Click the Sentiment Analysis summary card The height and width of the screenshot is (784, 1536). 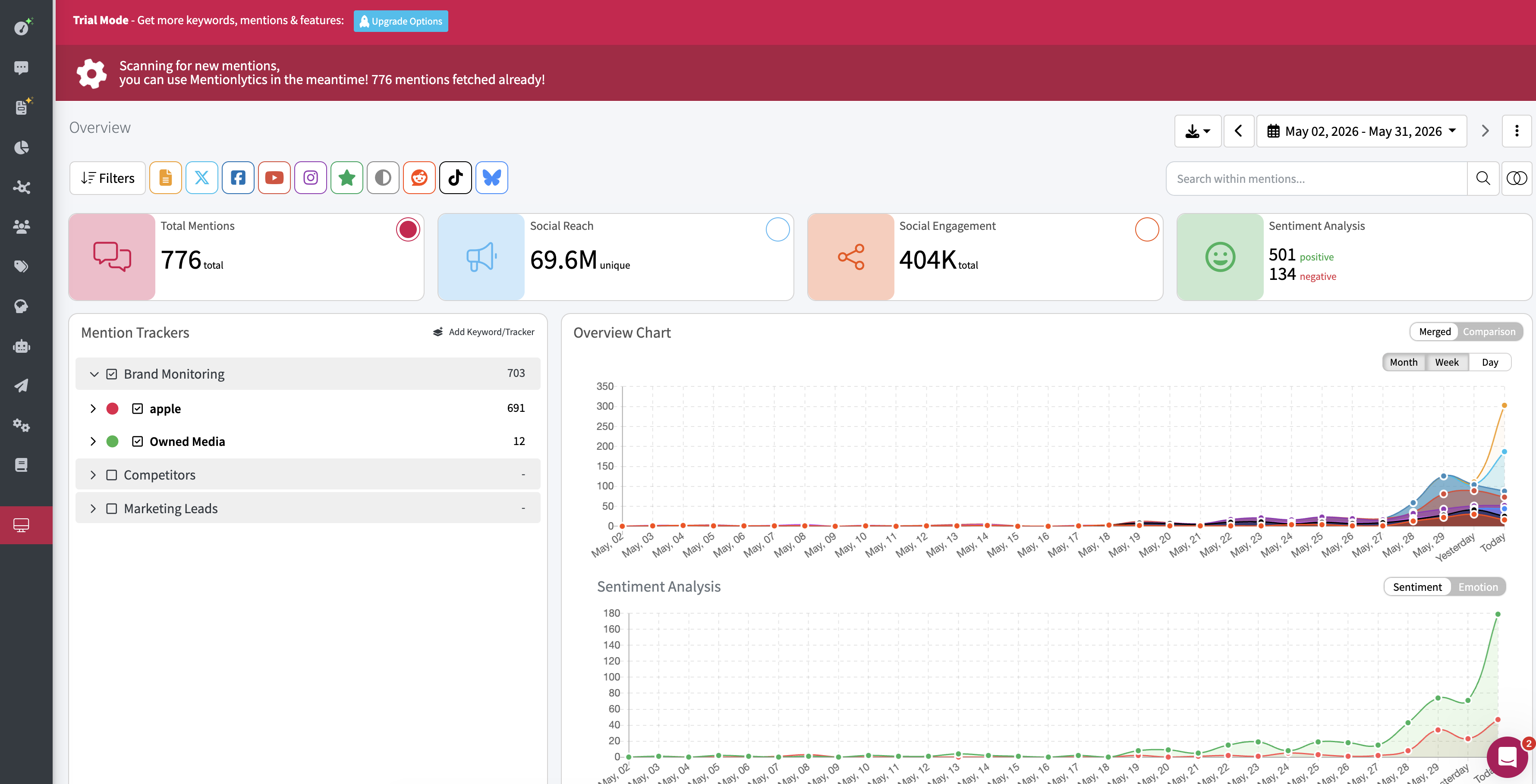coord(1353,257)
